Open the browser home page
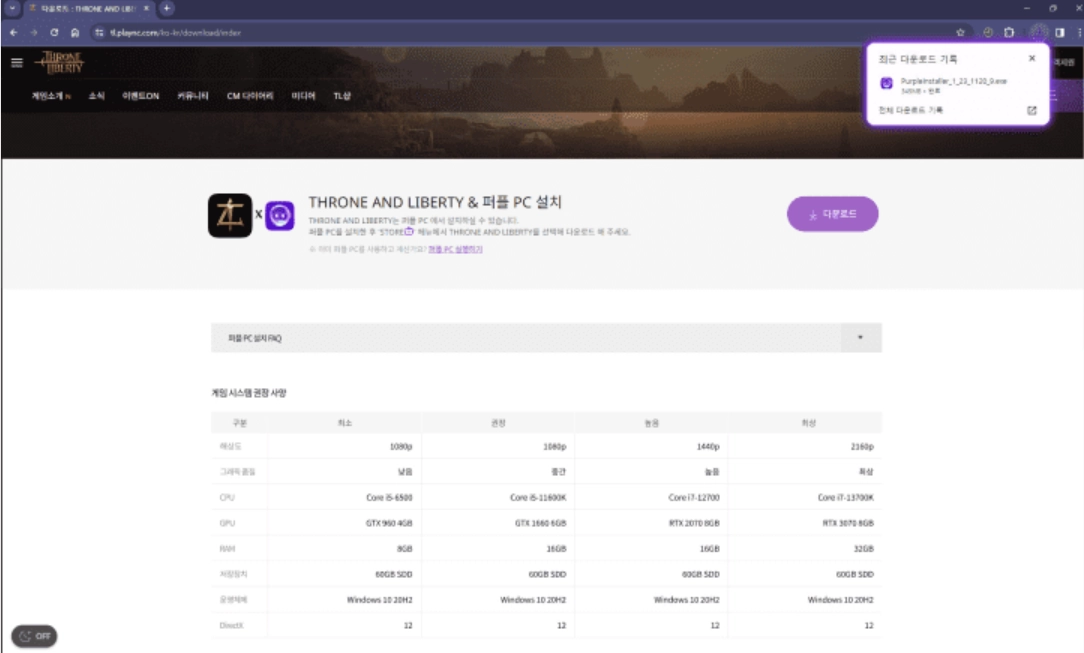 click(75, 32)
